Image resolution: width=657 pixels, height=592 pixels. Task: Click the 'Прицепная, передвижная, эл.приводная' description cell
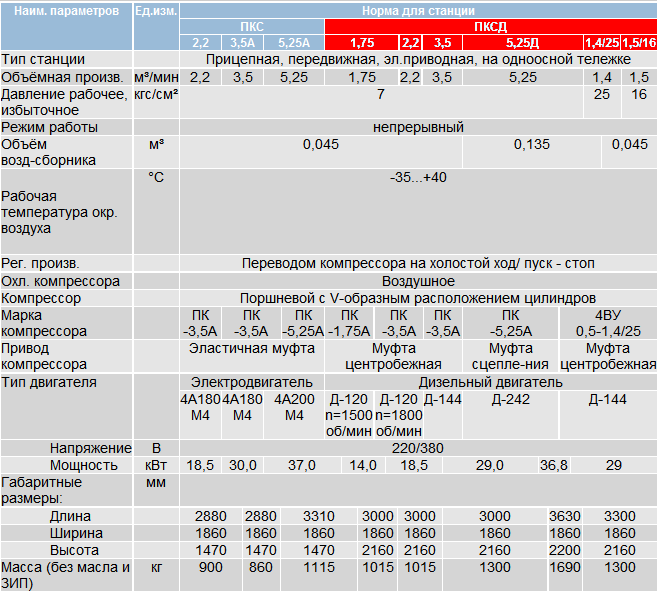click(x=418, y=59)
